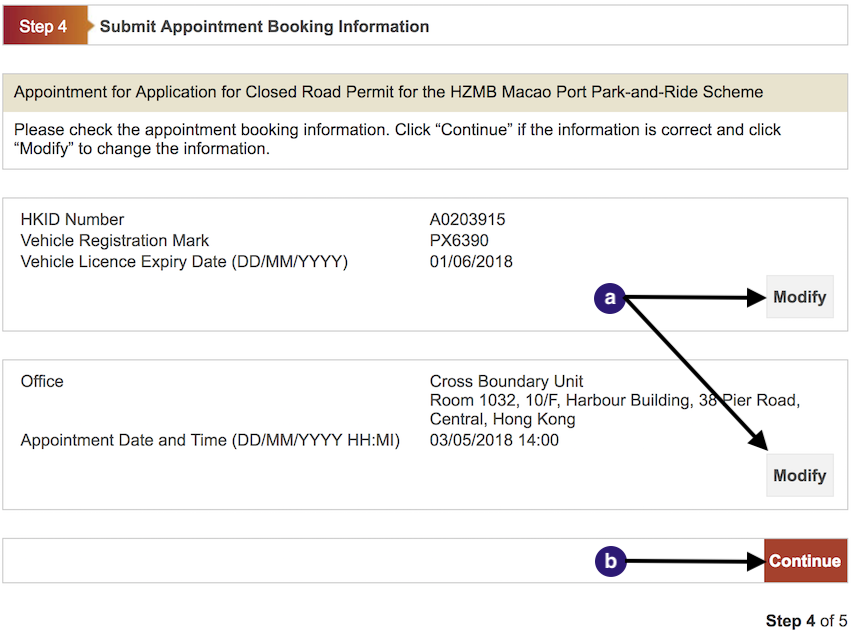Click Modify button for vehicle details section
The width and height of the screenshot is (855, 641).
point(799,297)
